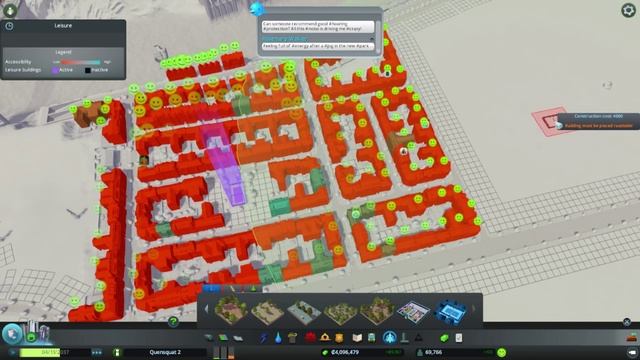The image size is (640, 360).
Task: Activate the Bulldozer tool
Action: (x=632, y=337)
